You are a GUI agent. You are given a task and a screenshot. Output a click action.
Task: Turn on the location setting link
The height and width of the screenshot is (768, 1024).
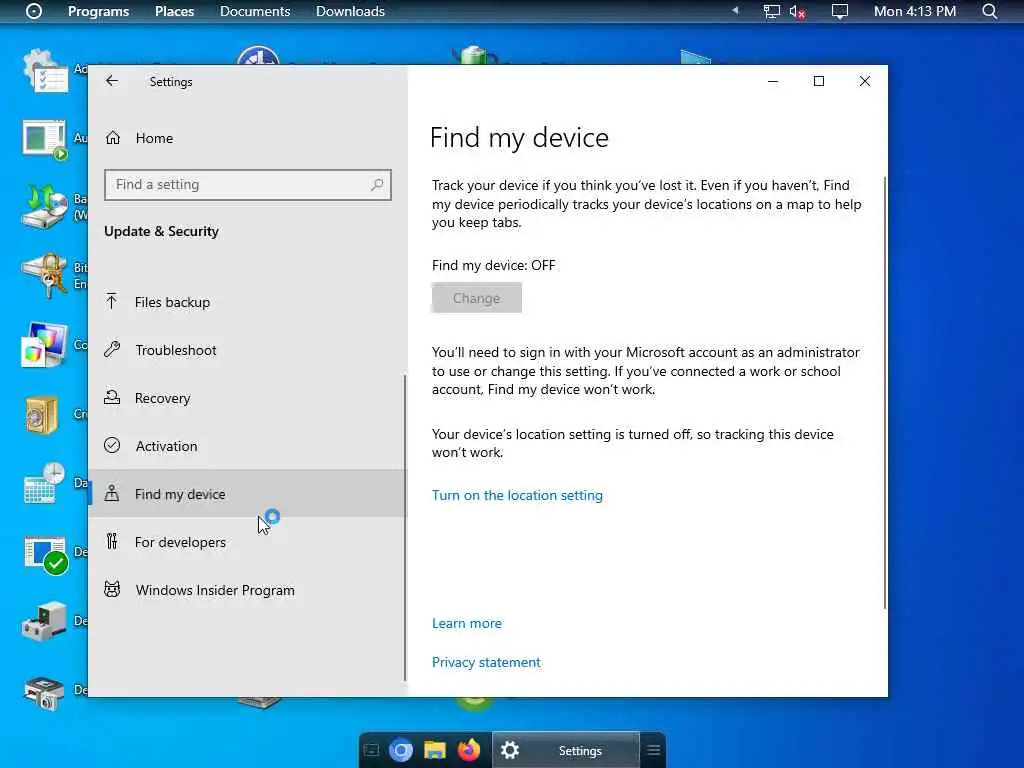tap(517, 495)
